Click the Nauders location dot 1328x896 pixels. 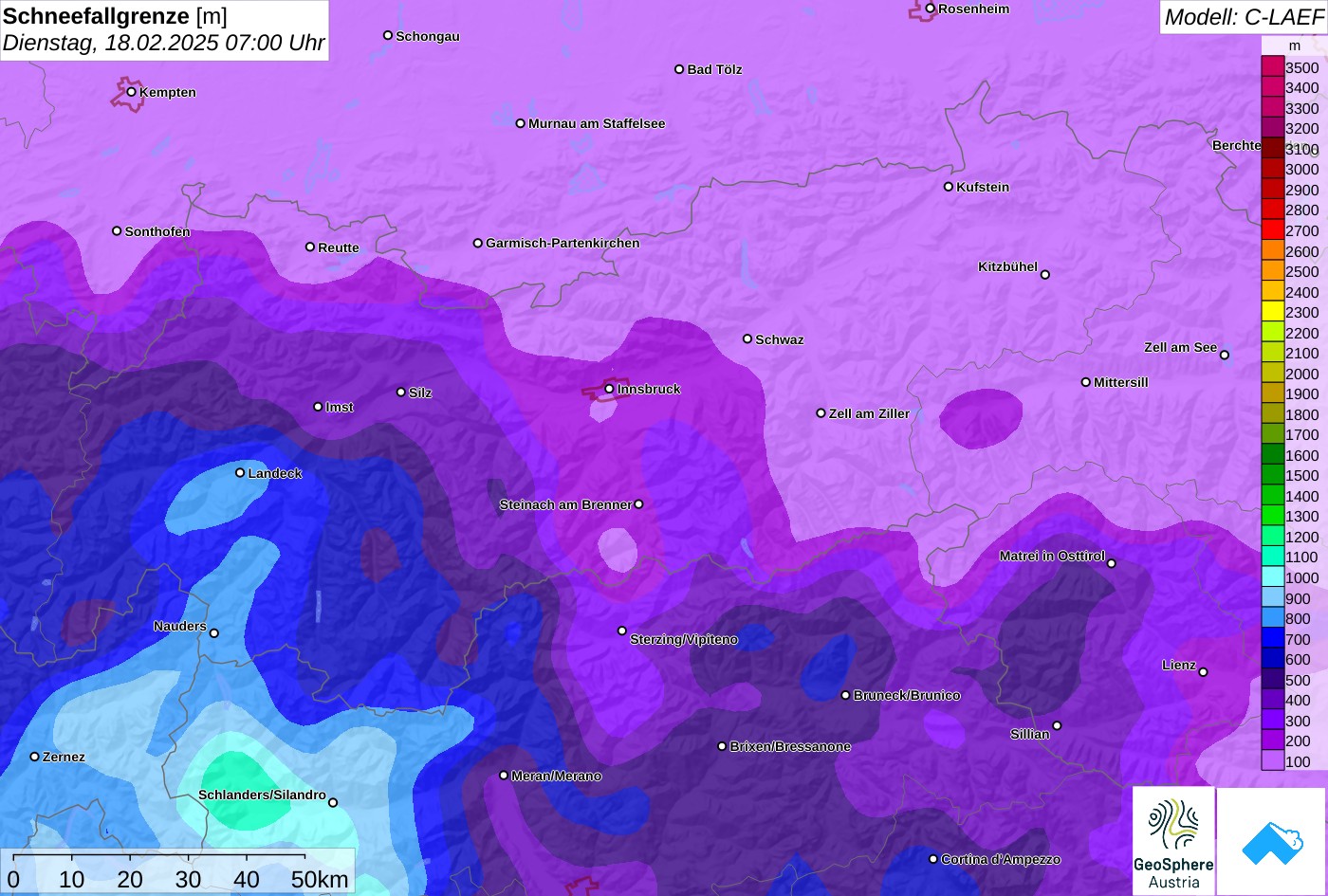coord(214,633)
